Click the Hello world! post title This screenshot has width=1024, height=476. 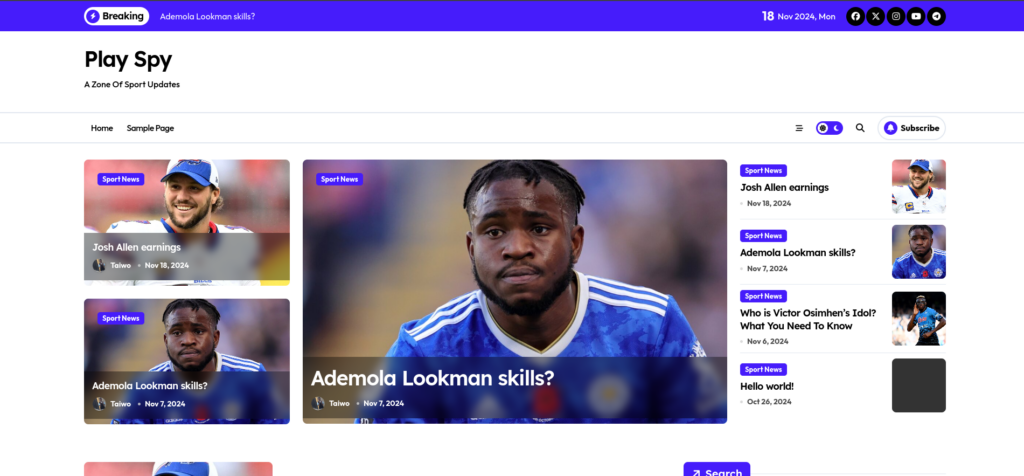coord(767,386)
